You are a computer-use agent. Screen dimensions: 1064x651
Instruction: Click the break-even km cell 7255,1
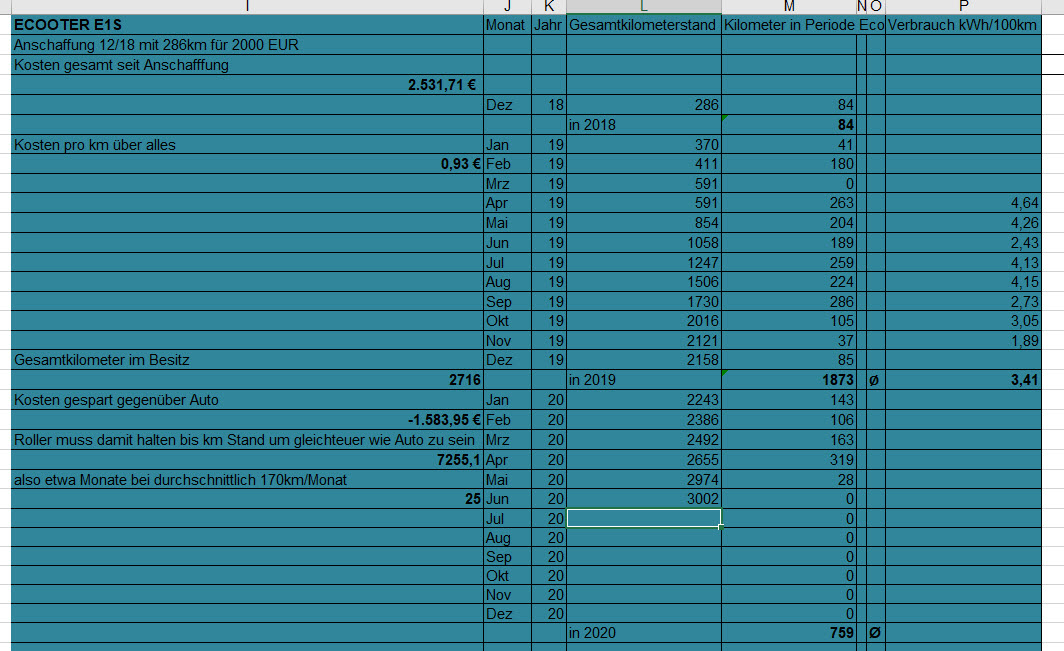point(246,459)
